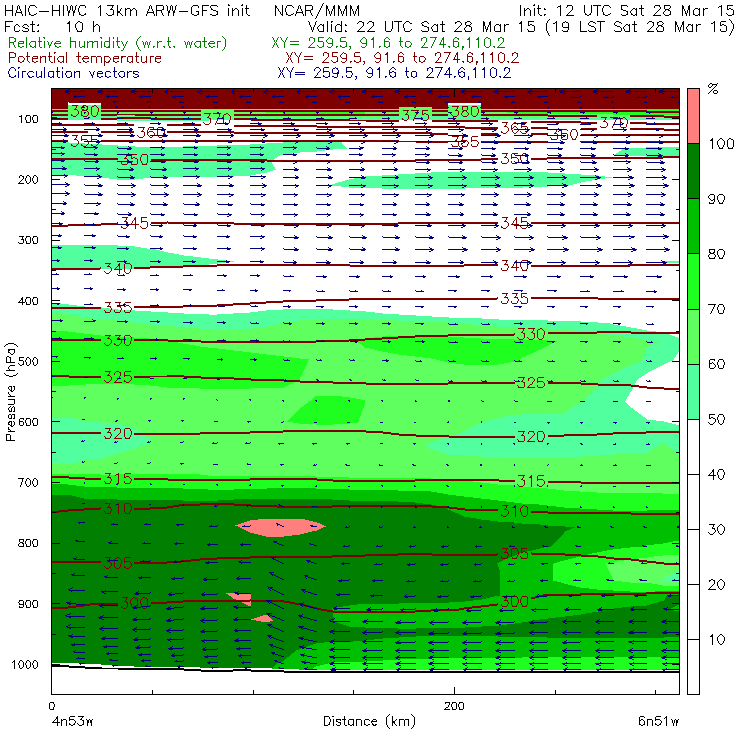Screen dimensions: 740x740
Task: Click the '6n51w' end location label
Action: (x=658, y=722)
